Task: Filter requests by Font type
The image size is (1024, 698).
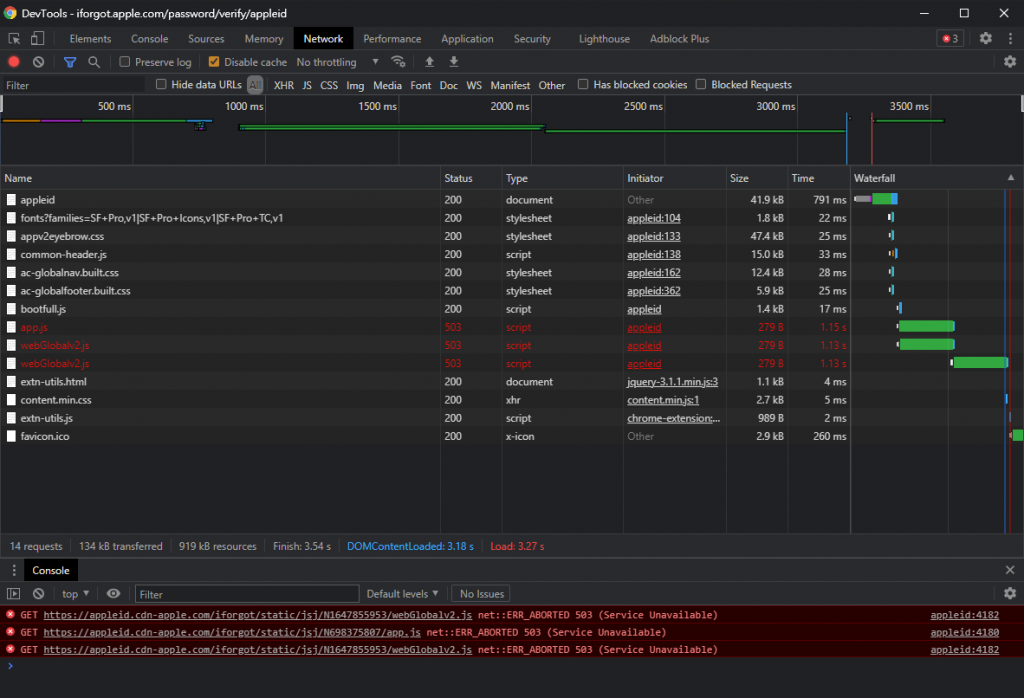Action: pos(421,86)
